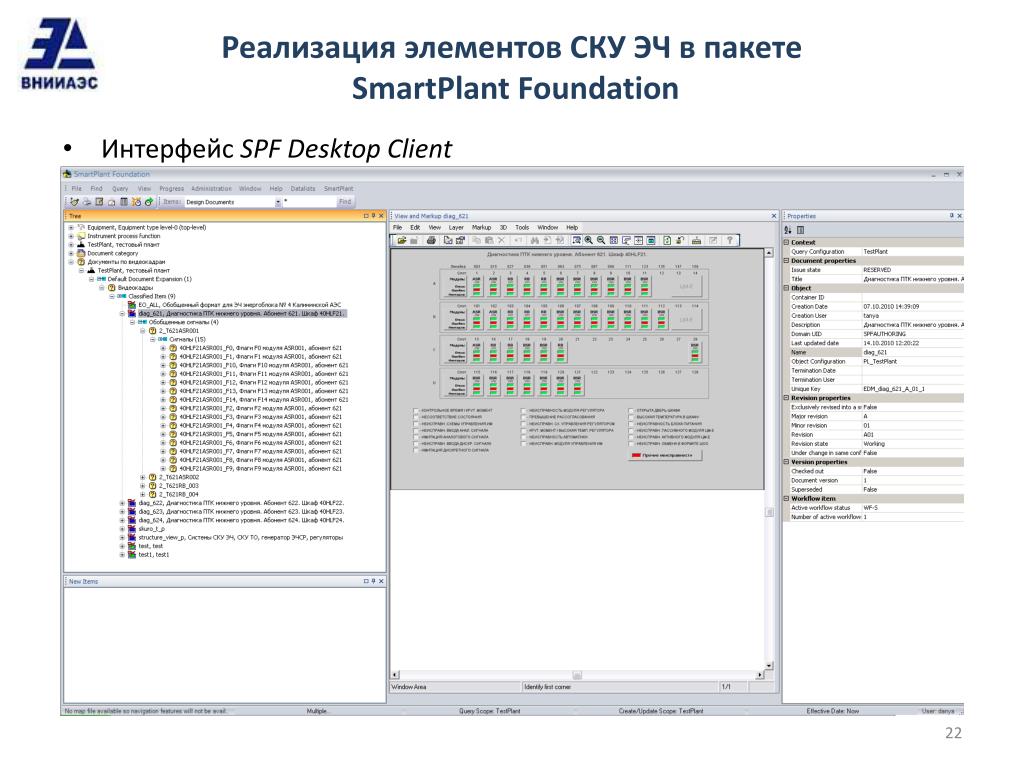
Task: Expand the 2_T621ASR002 tree node
Action: click(142, 477)
